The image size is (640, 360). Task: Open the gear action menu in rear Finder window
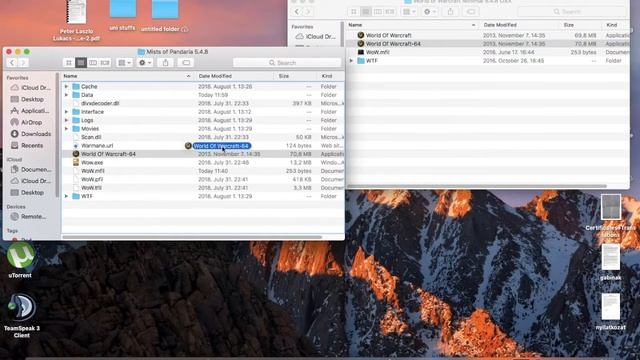429,11
